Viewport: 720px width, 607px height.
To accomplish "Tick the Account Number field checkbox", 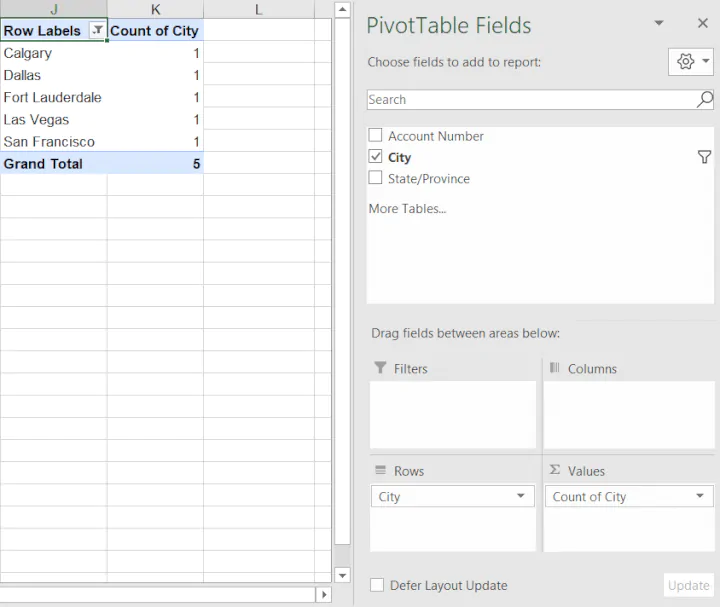I will [376, 135].
